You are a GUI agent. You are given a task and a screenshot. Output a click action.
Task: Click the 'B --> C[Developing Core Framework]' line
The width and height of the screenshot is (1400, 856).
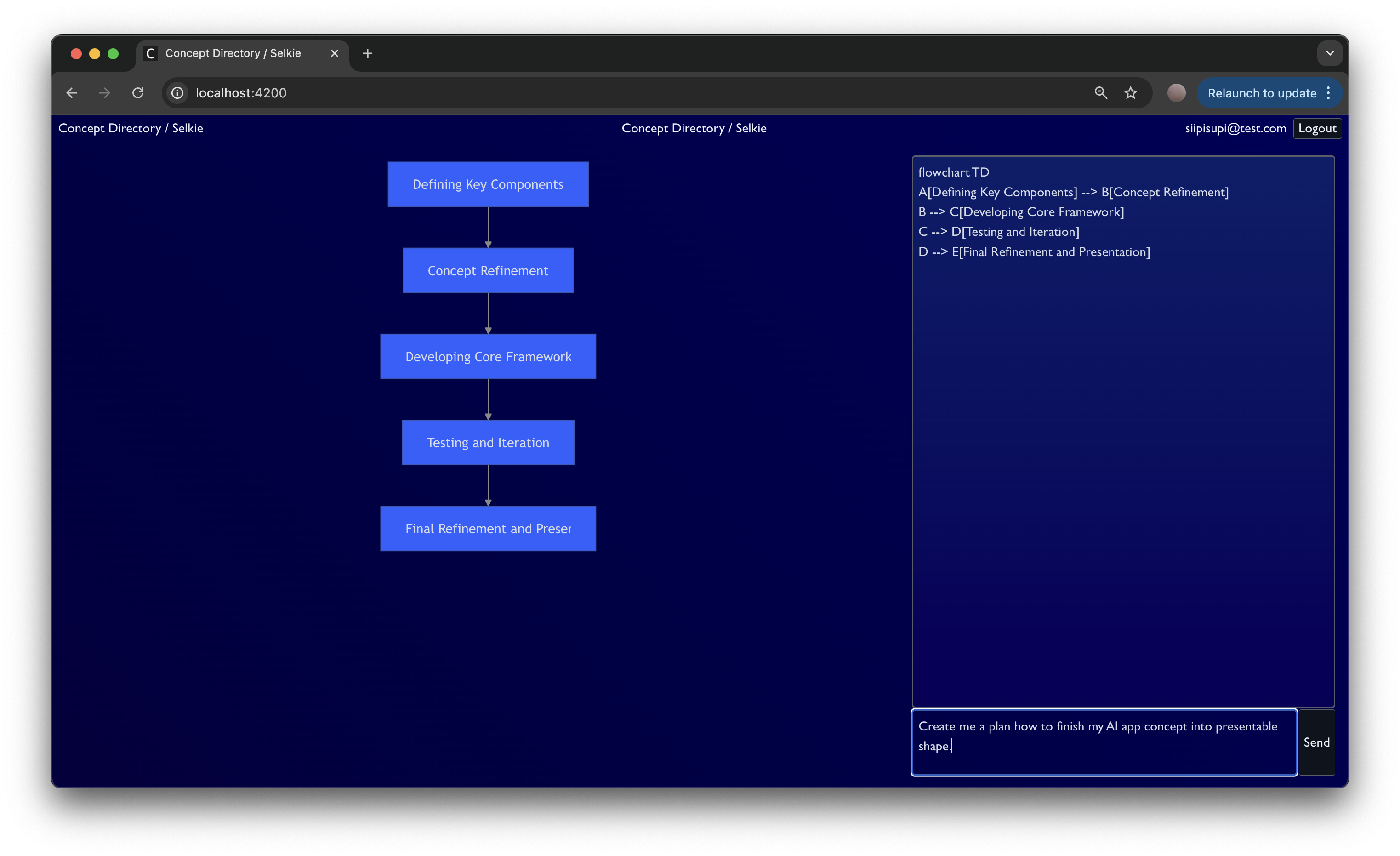click(x=1021, y=212)
